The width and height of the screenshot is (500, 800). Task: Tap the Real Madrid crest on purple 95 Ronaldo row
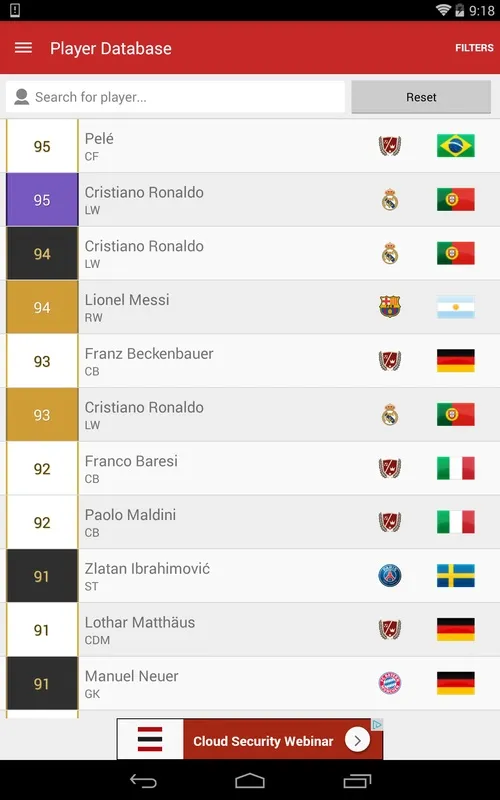(390, 199)
